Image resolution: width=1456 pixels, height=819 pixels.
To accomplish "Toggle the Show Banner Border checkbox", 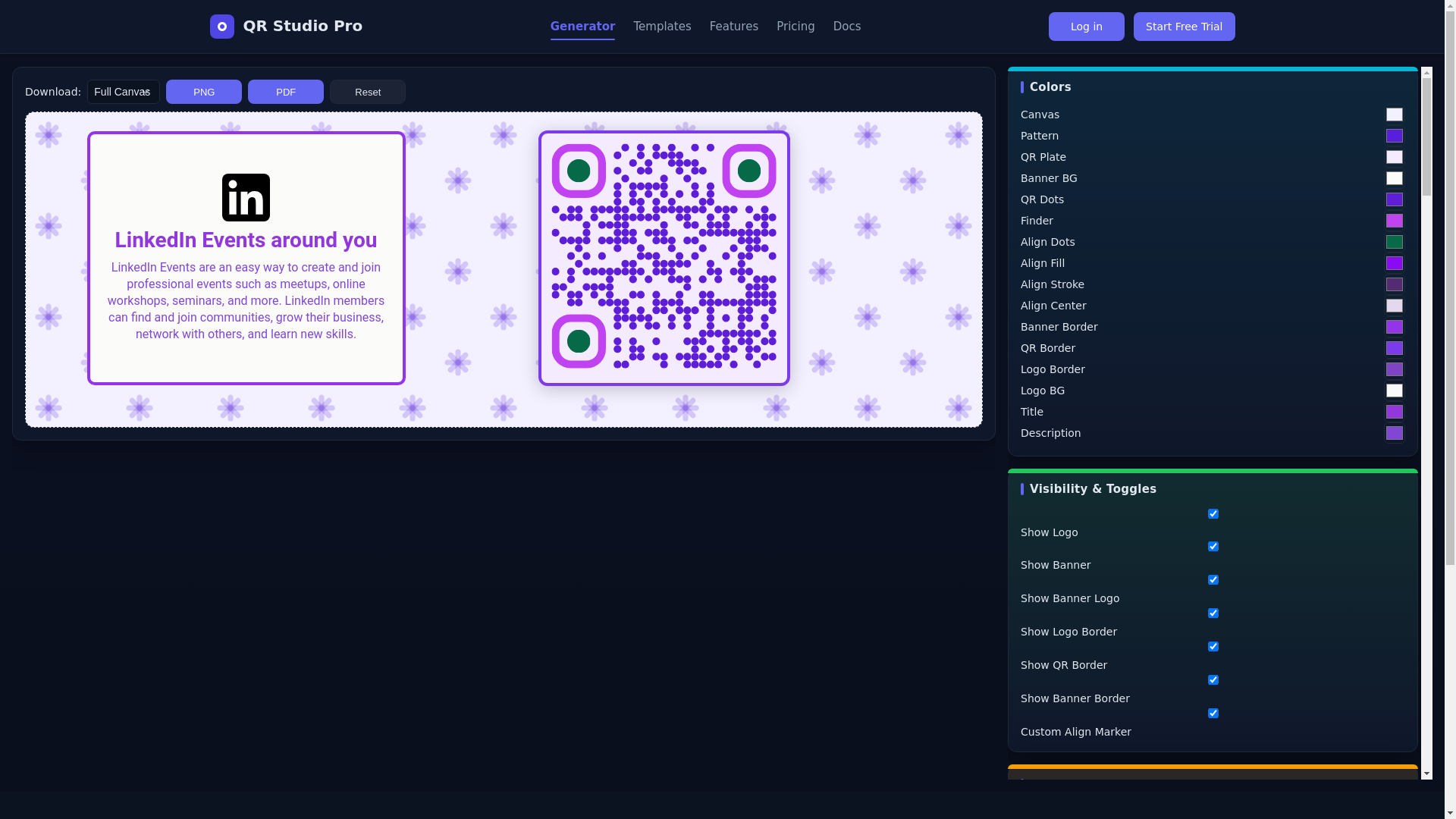I will tap(1213, 679).
